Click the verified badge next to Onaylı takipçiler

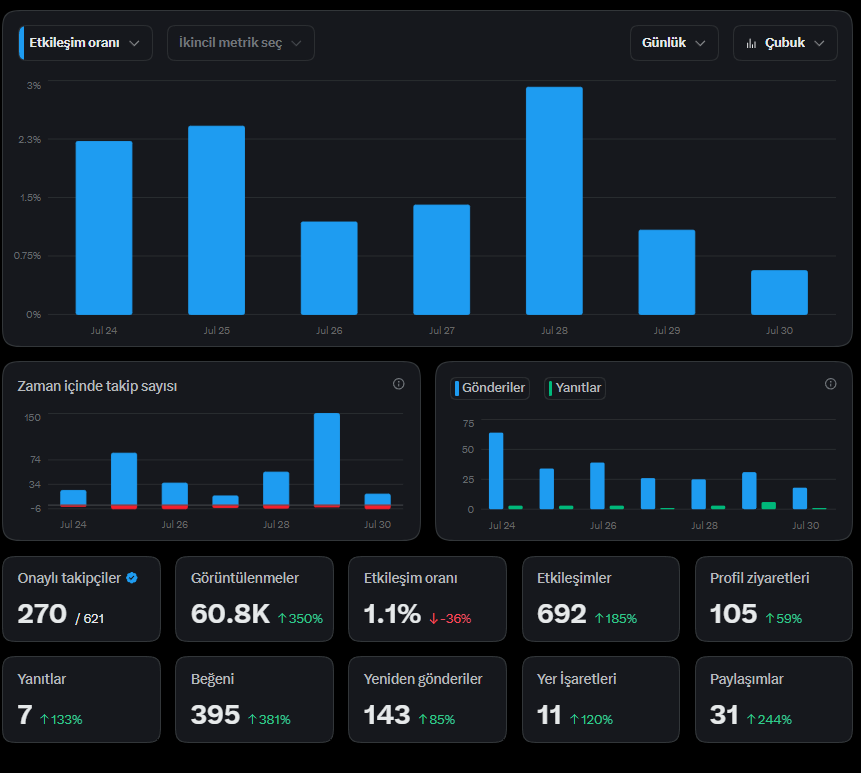pyautogui.click(x=132, y=578)
